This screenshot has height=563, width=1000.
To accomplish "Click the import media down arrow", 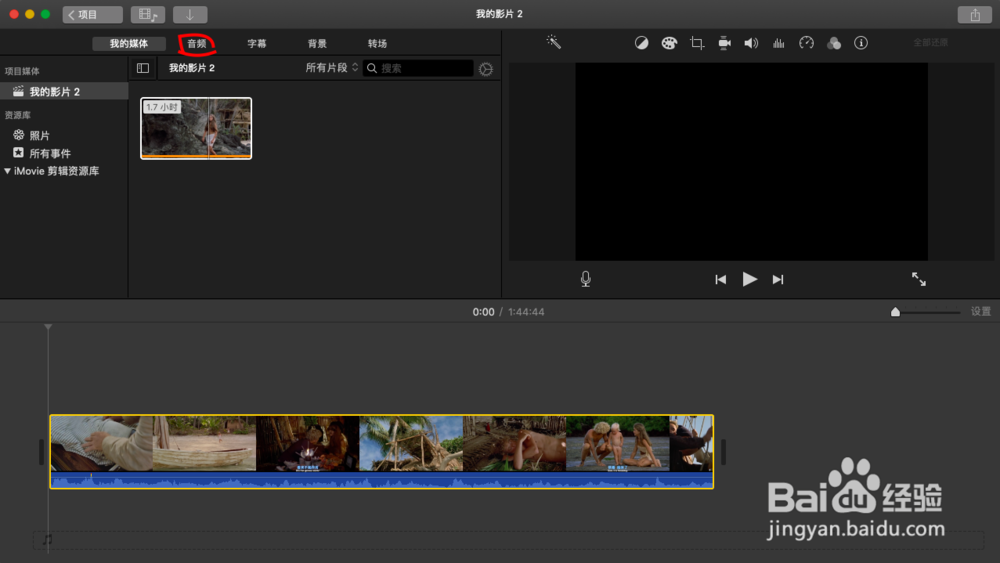I will [x=190, y=15].
